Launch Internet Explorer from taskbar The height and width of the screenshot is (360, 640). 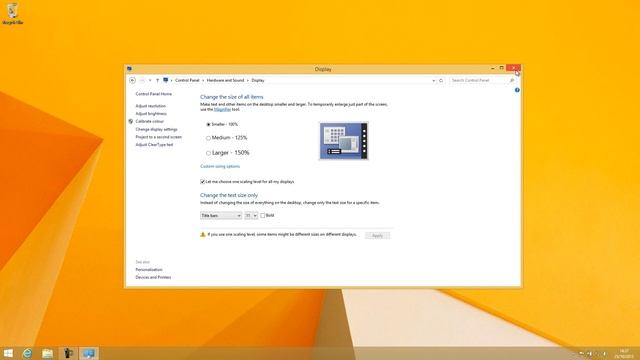pyautogui.click(x=27, y=353)
